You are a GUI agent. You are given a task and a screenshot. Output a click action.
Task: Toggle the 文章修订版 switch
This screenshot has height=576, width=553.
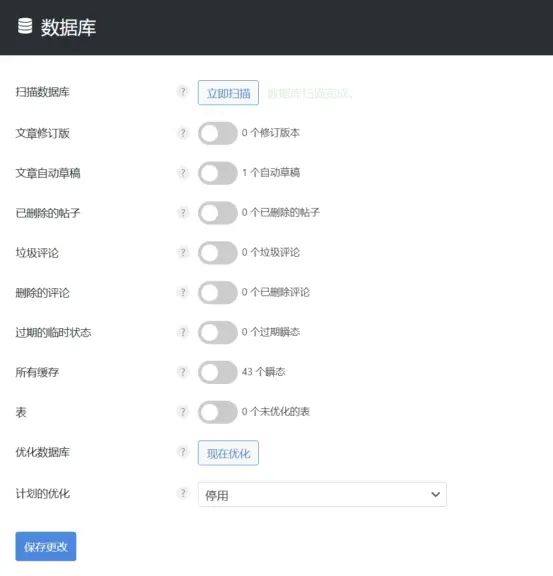pyautogui.click(x=218, y=133)
